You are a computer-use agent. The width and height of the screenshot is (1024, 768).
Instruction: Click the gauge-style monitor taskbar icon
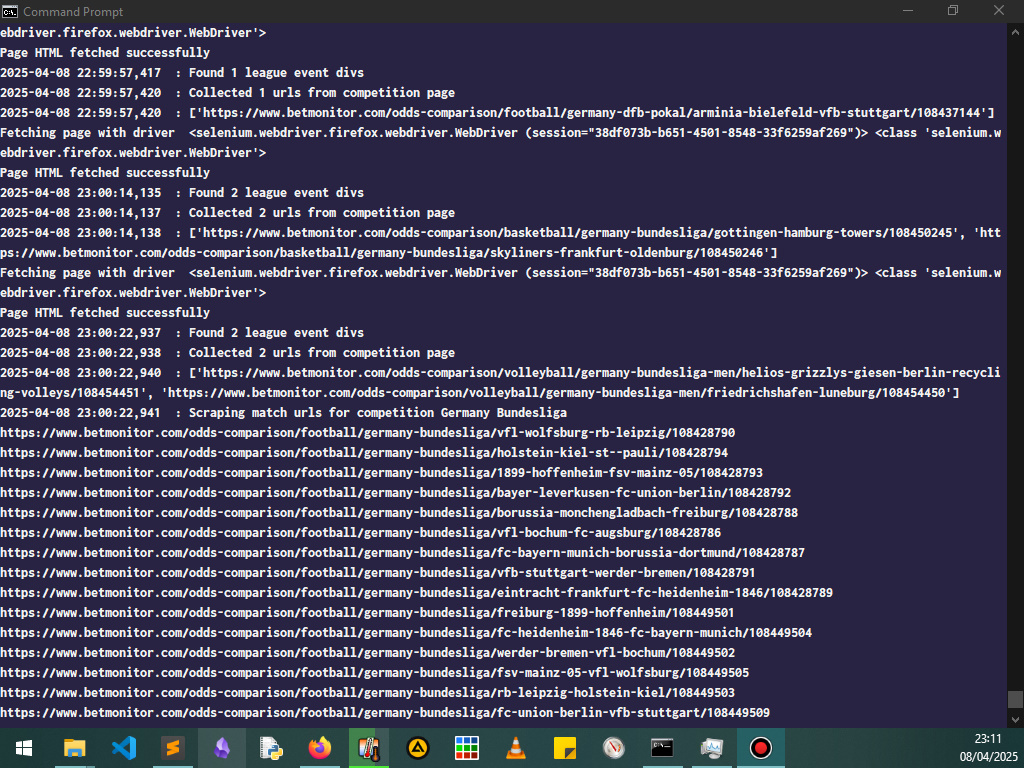(x=613, y=747)
